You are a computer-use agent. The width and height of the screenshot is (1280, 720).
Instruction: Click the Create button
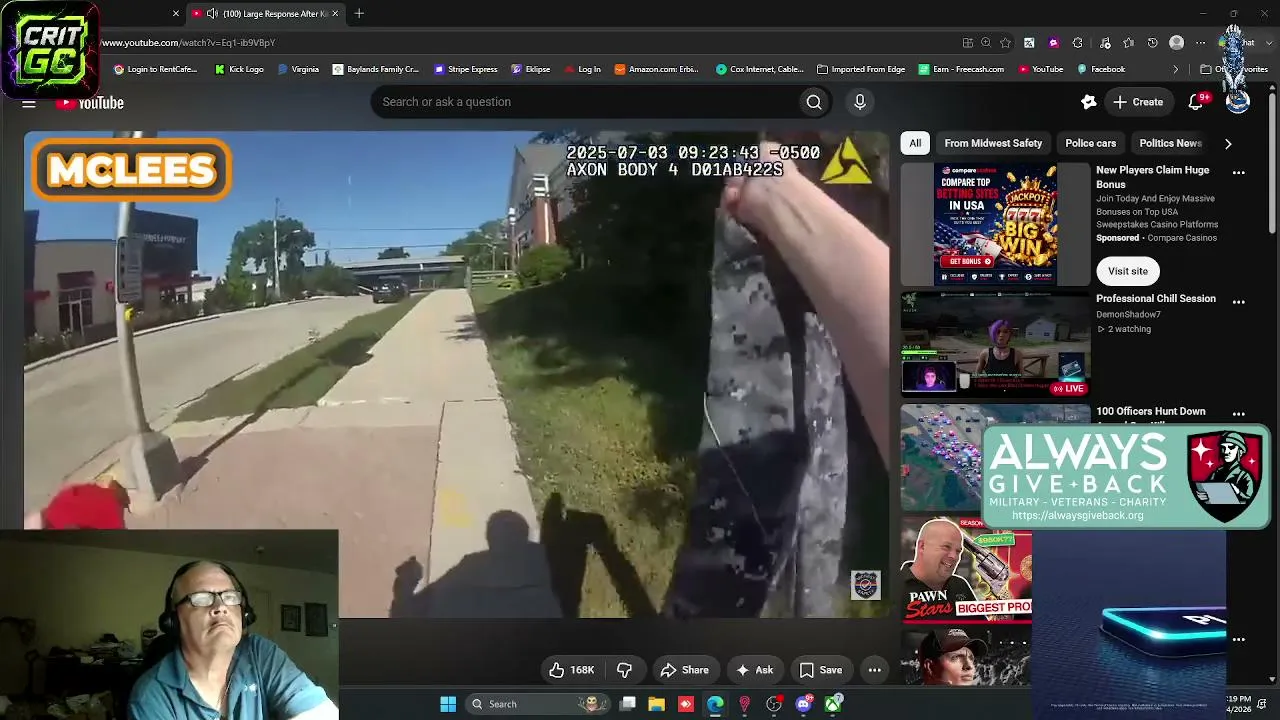coord(1138,102)
